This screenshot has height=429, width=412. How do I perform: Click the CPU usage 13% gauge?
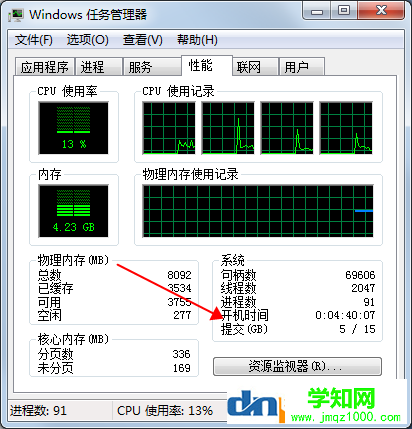pyautogui.click(x=73, y=128)
